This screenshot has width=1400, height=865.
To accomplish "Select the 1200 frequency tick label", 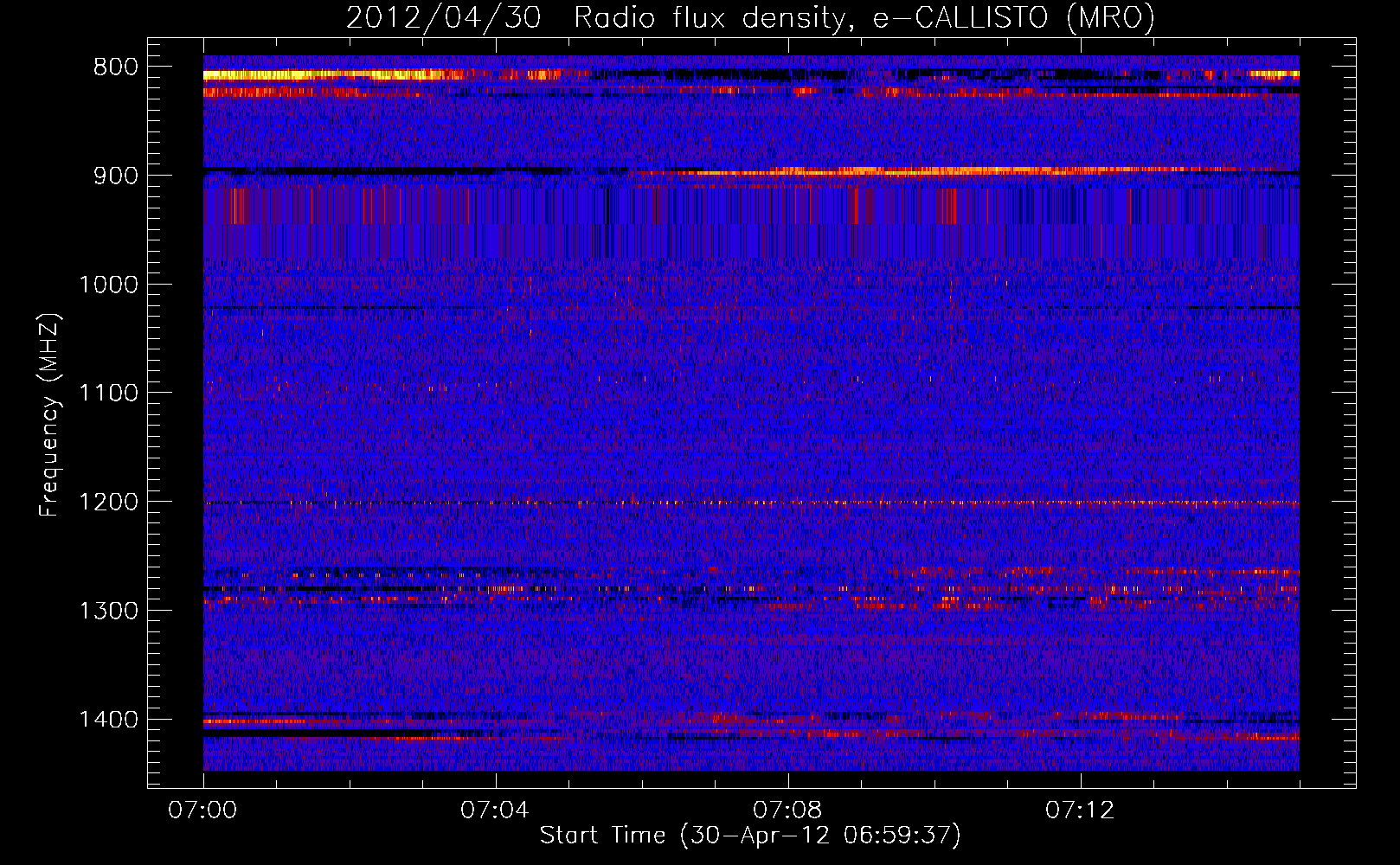I will pyautogui.click(x=108, y=503).
